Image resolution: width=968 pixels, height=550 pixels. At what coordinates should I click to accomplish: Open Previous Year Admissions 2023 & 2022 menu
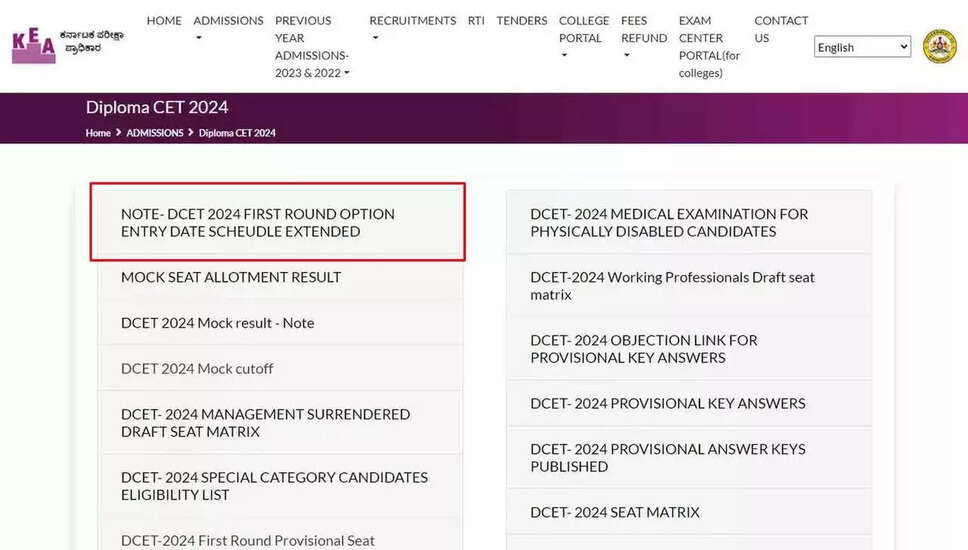point(312,47)
